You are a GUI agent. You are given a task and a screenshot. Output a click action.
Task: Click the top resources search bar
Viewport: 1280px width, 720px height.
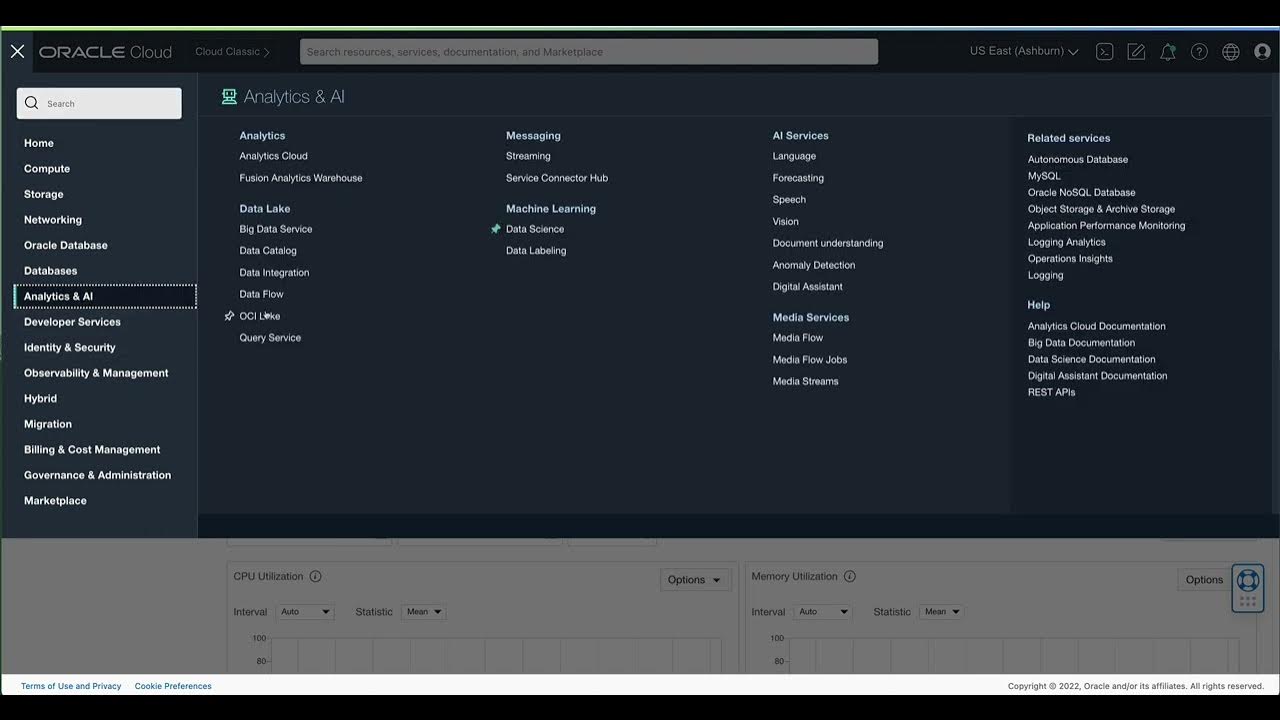click(x=589, y=52)
